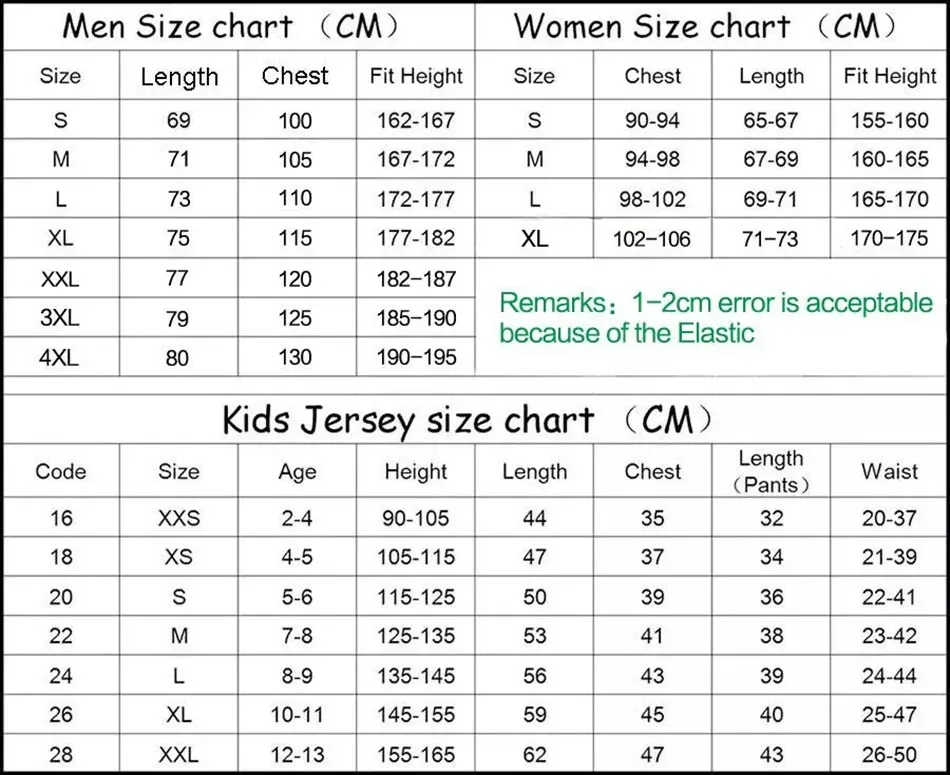Click the "Kids Jersey size chart" heading
950x775 pixels.
click(x=468, y=419)
